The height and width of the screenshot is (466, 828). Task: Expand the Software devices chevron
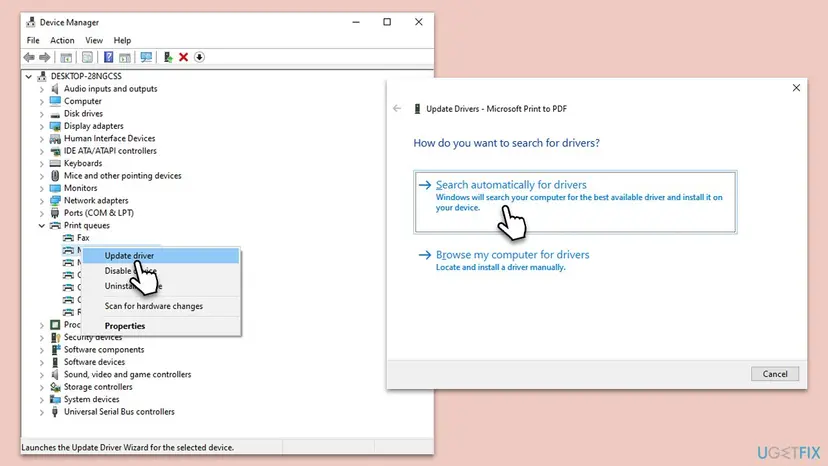(x=42, y=362)
